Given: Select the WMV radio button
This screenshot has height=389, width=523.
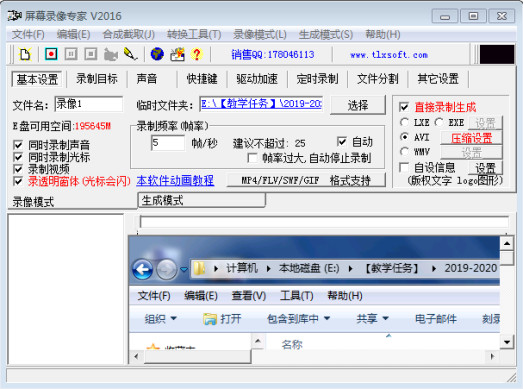Looking at the screenshot, I should click(404, 151).
